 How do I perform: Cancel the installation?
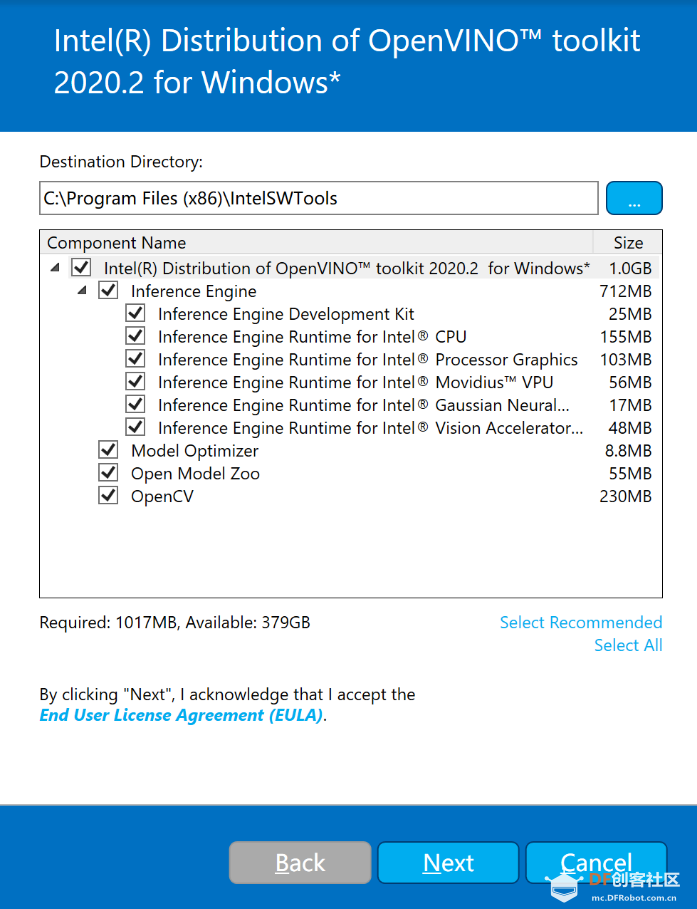point(596,863)
